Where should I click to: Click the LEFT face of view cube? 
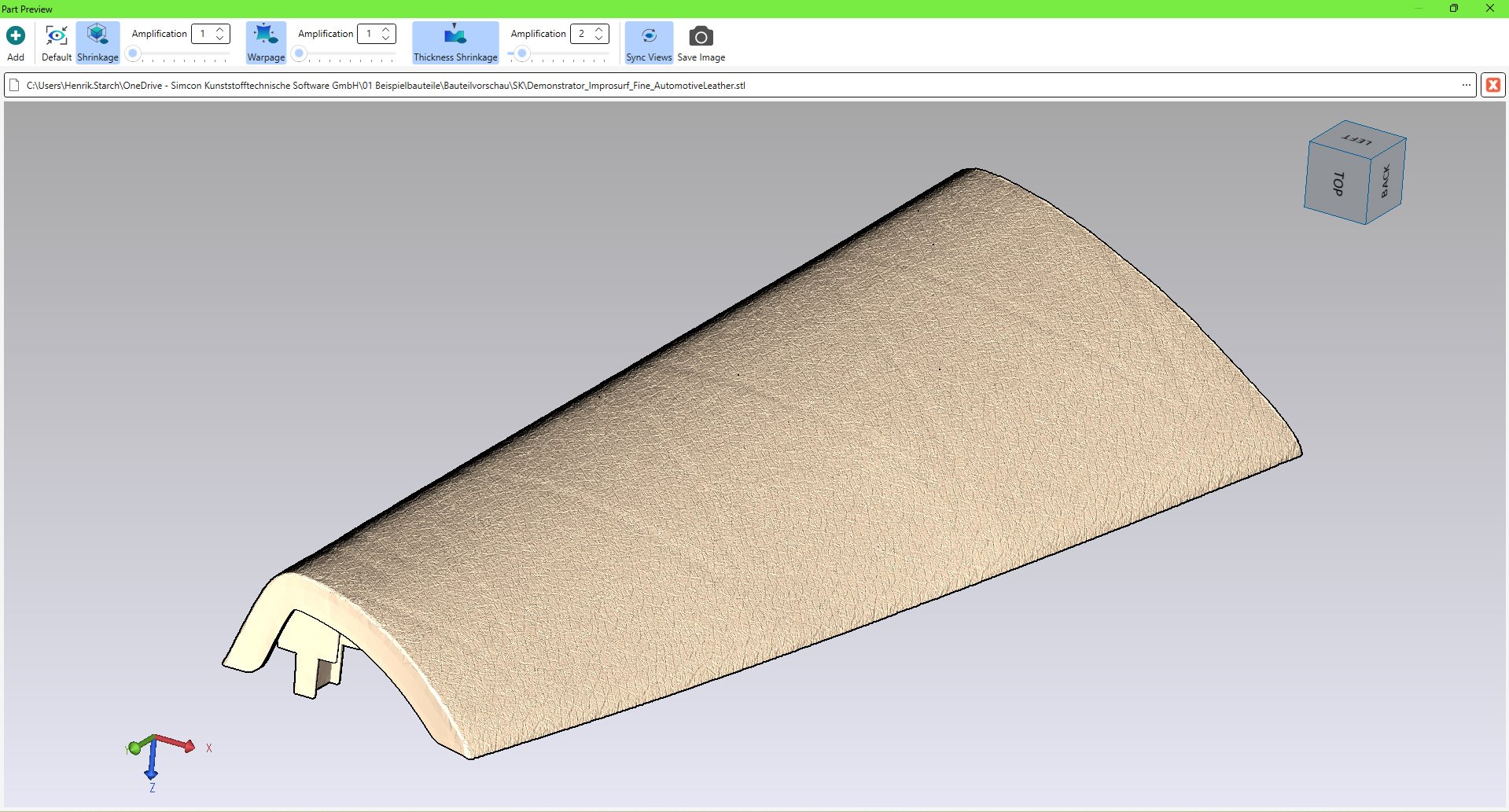[1357, 139]
